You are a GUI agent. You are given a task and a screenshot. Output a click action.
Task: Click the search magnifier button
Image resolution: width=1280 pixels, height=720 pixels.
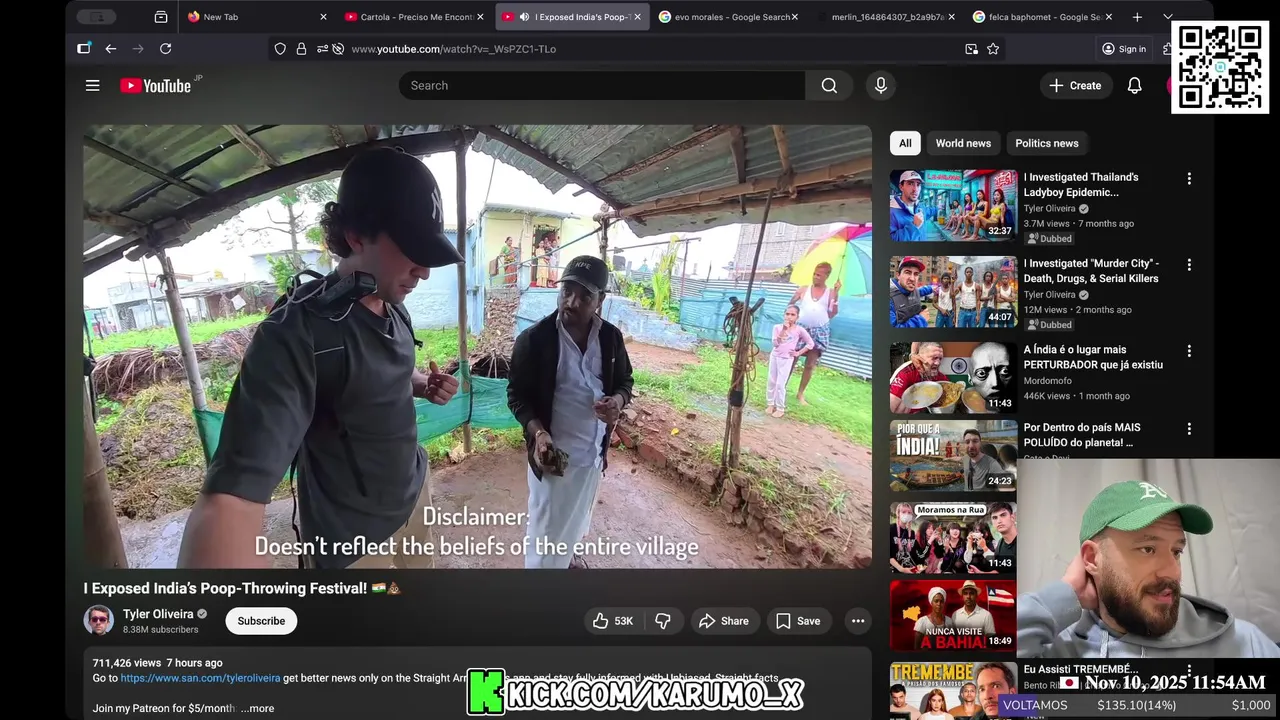click(x=829, y=86)
